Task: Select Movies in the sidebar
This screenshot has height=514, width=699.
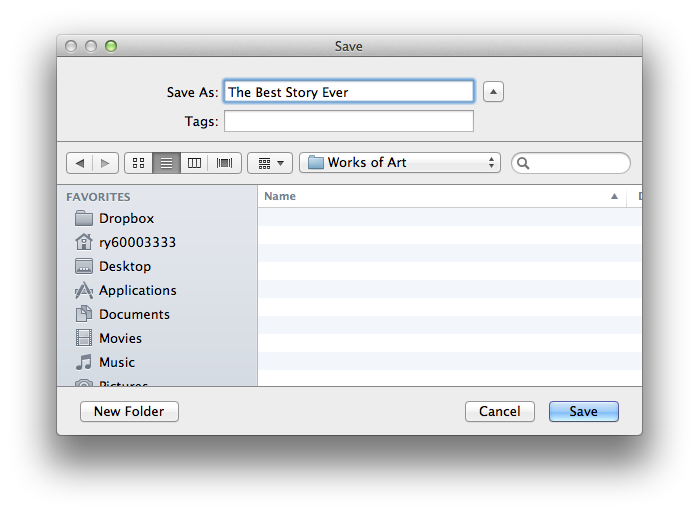Action: (x=157, y=339)
